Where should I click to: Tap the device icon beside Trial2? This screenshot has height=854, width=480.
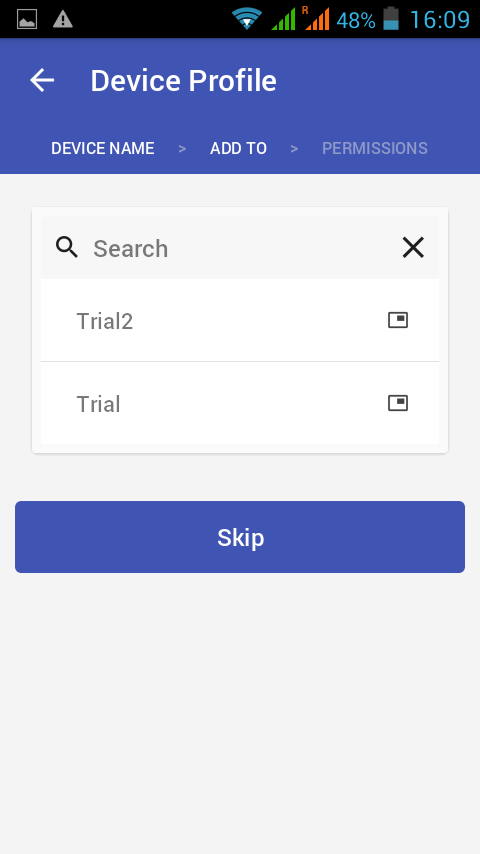pos(398,320)
